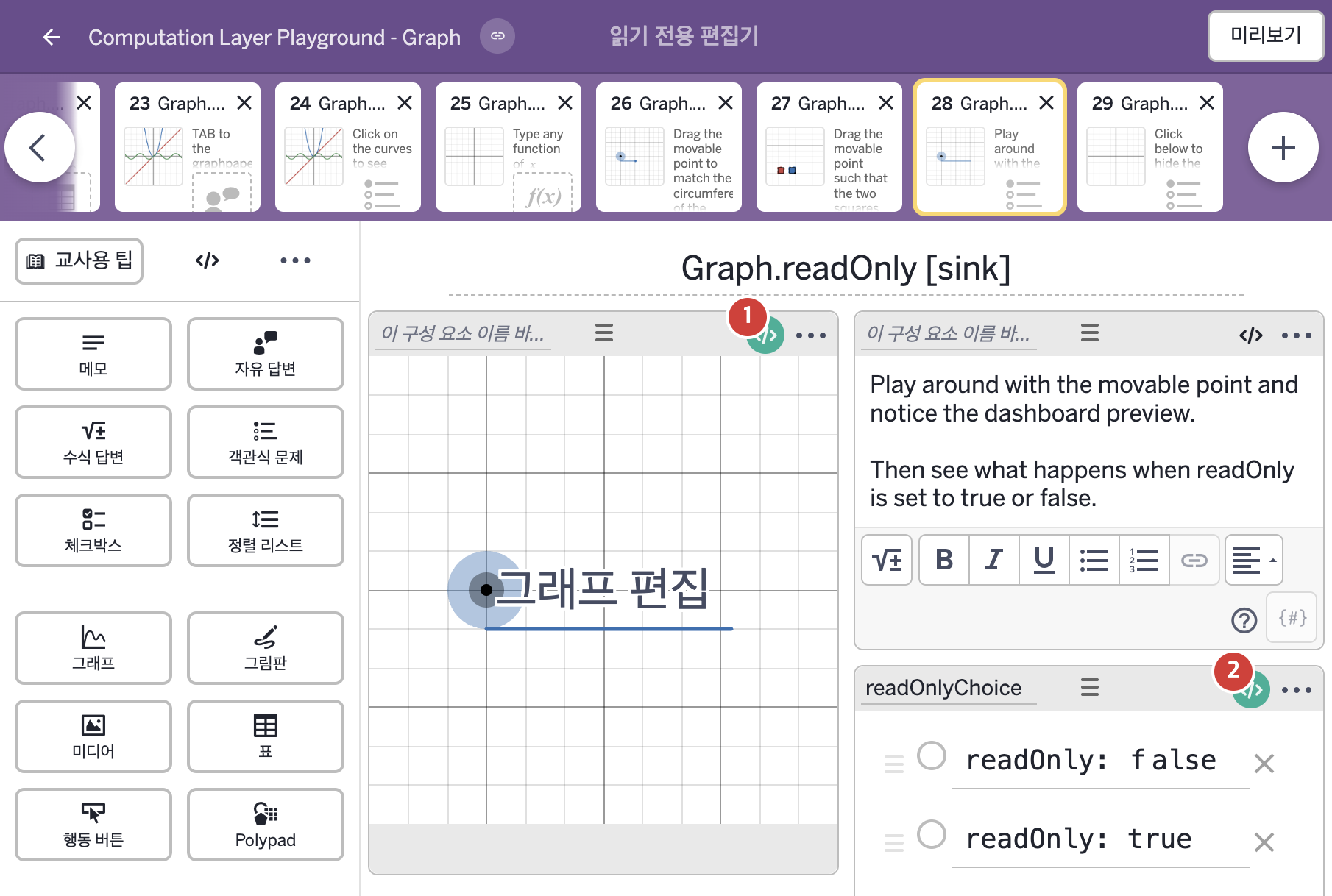Open graph component more options ellipsis
1332x896 pixels.
tap(811, 335)
